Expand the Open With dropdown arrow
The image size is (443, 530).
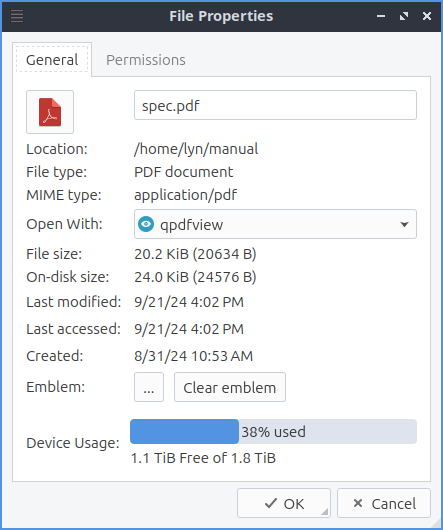404,224
